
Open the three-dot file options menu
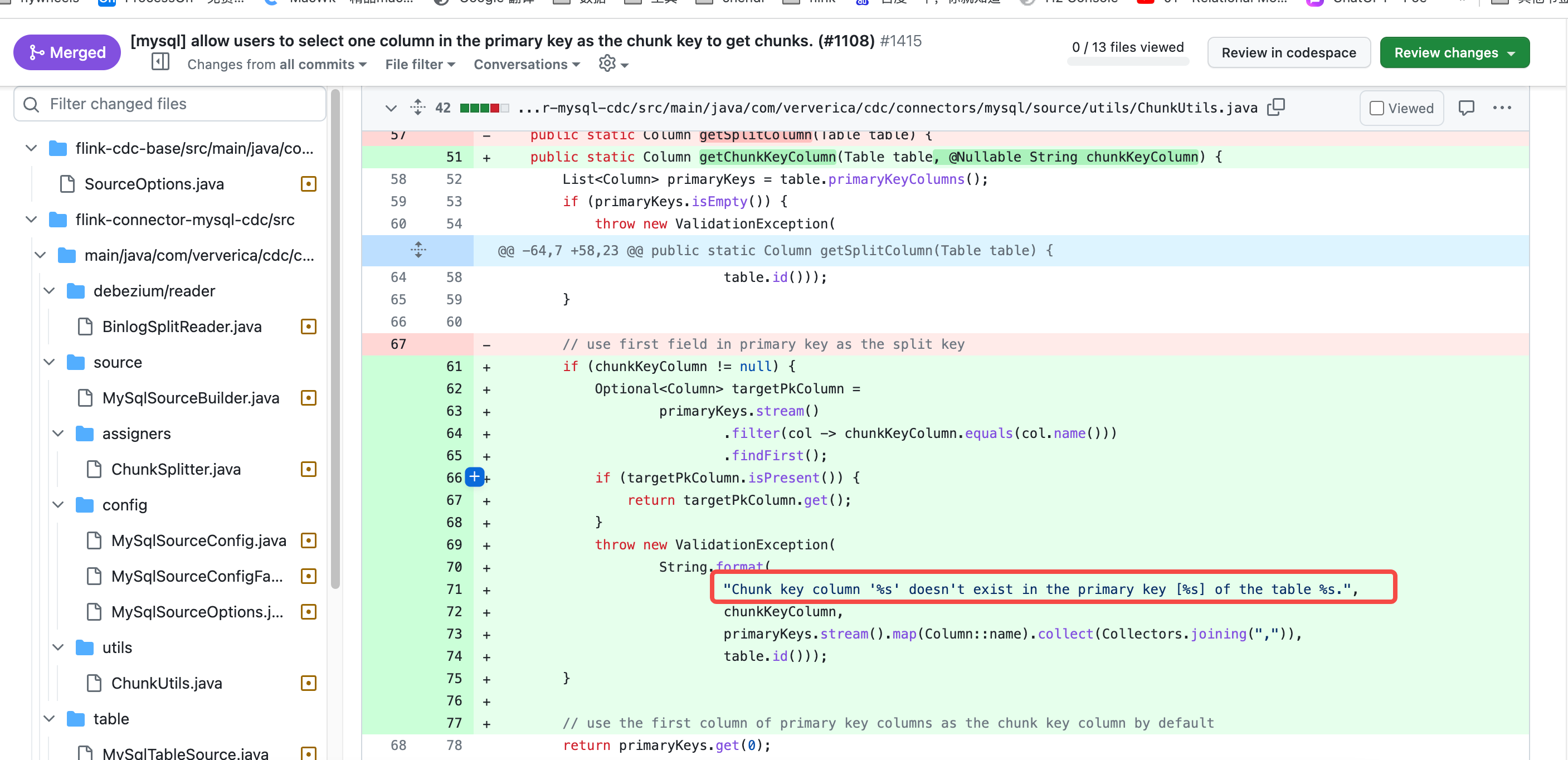pyautogui.click(x=1502, y=108)
